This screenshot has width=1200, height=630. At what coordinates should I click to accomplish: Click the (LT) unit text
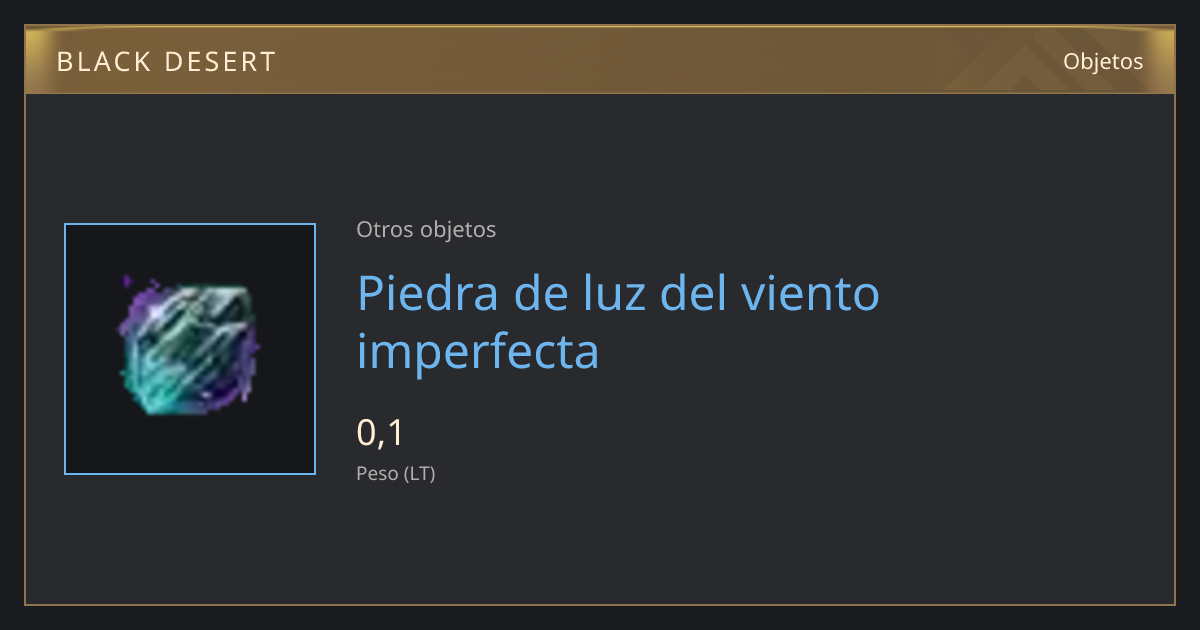[419, 474]
